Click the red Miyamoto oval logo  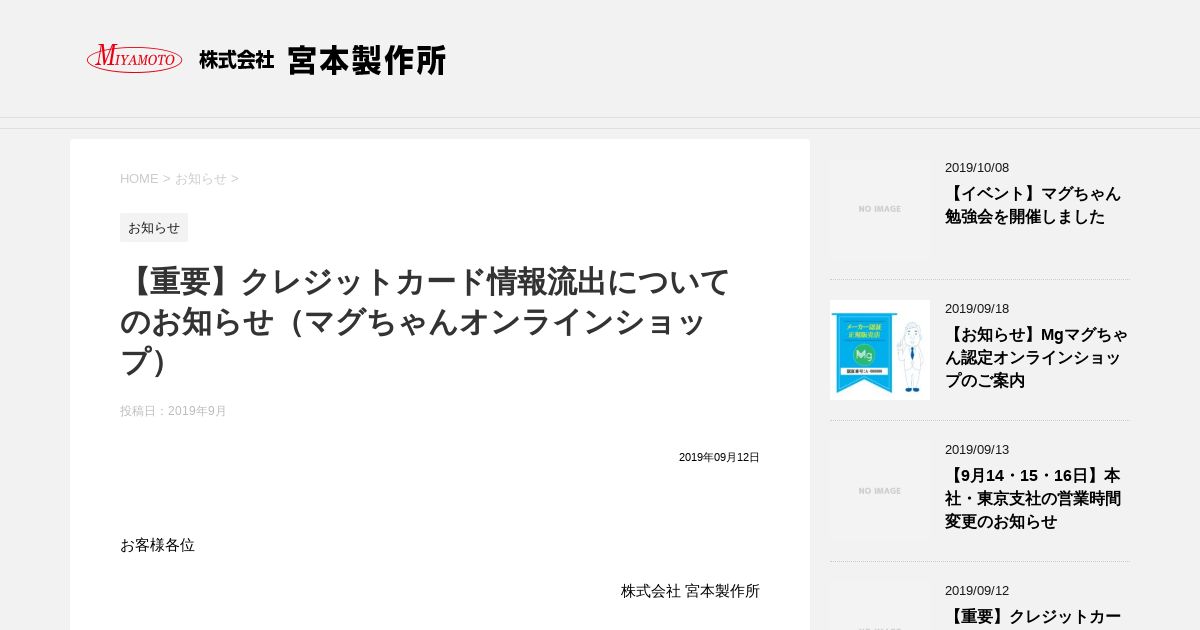[x=134, y=59]
